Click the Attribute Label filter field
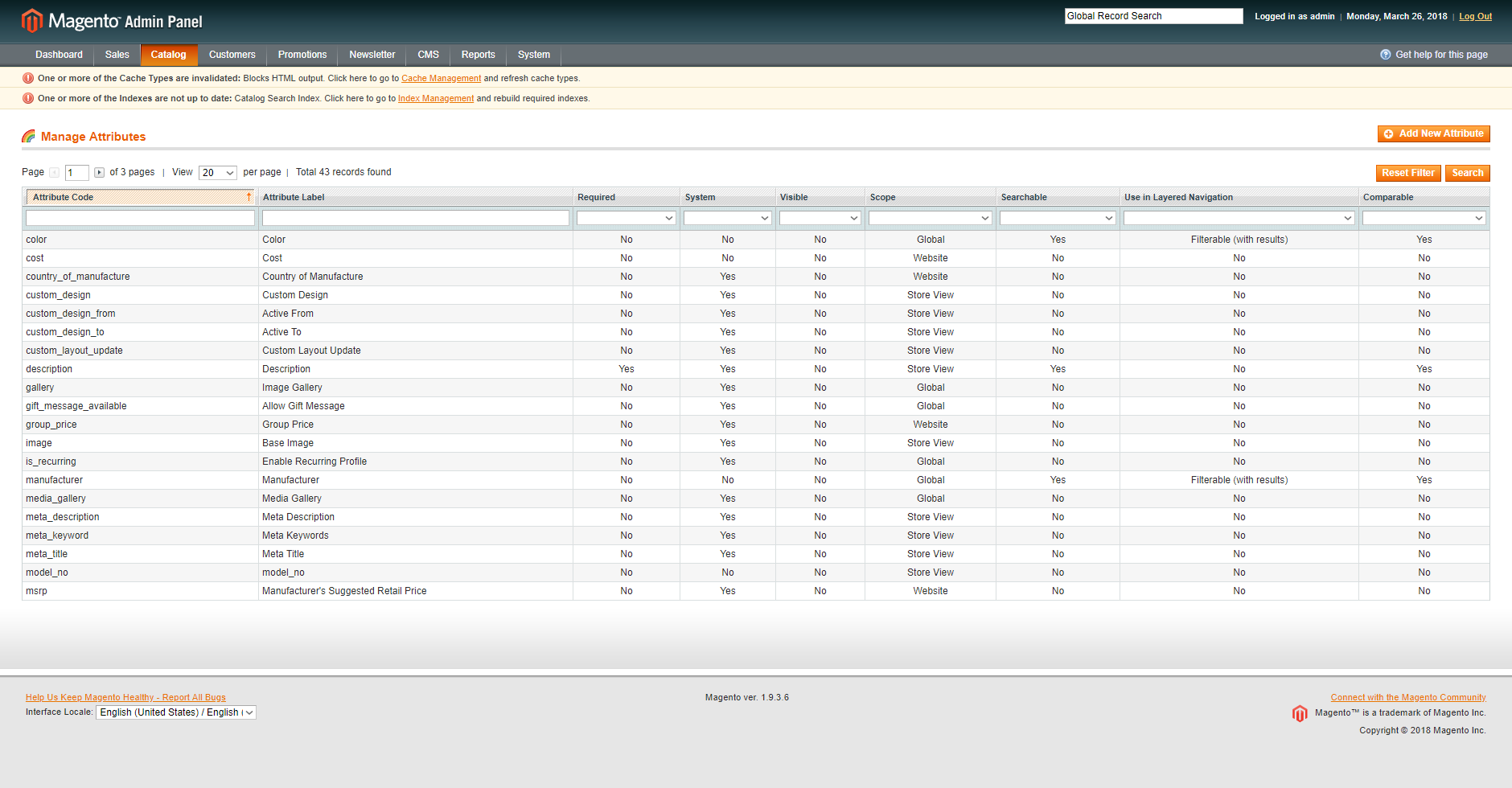 point(416,218)
